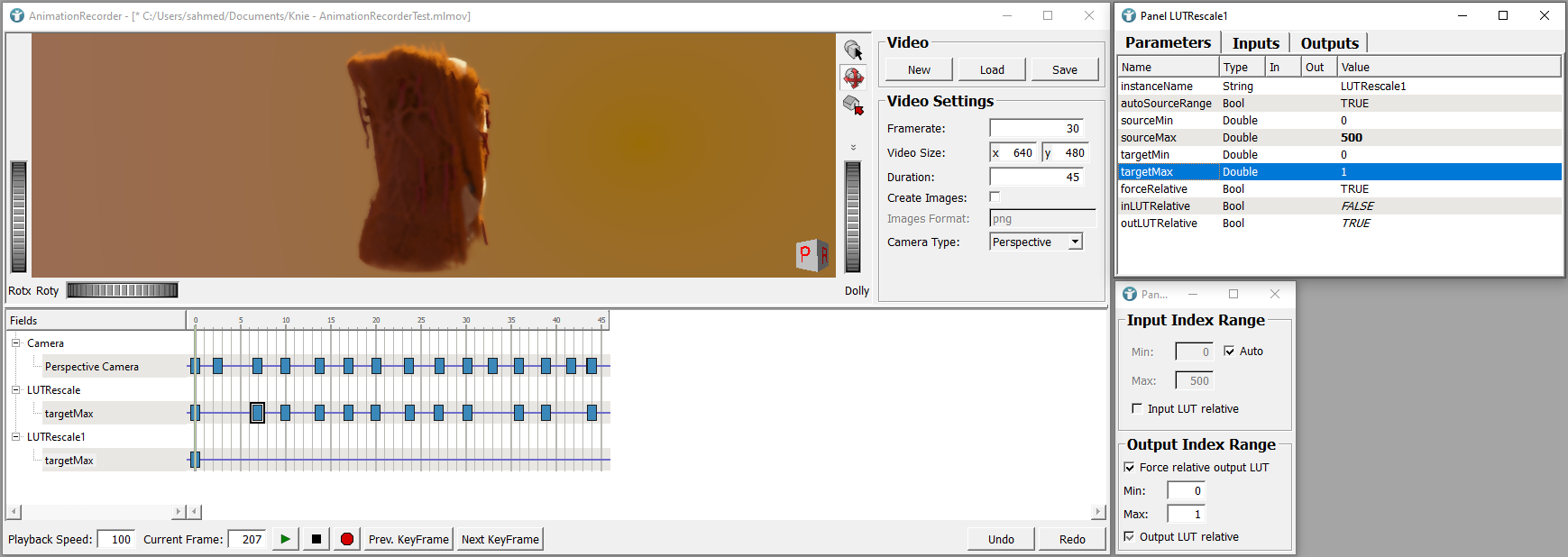The height and width of the screenshot is (557, 1568).
Task: Enable the Create Images checkbox
Action: click(995, 197)
